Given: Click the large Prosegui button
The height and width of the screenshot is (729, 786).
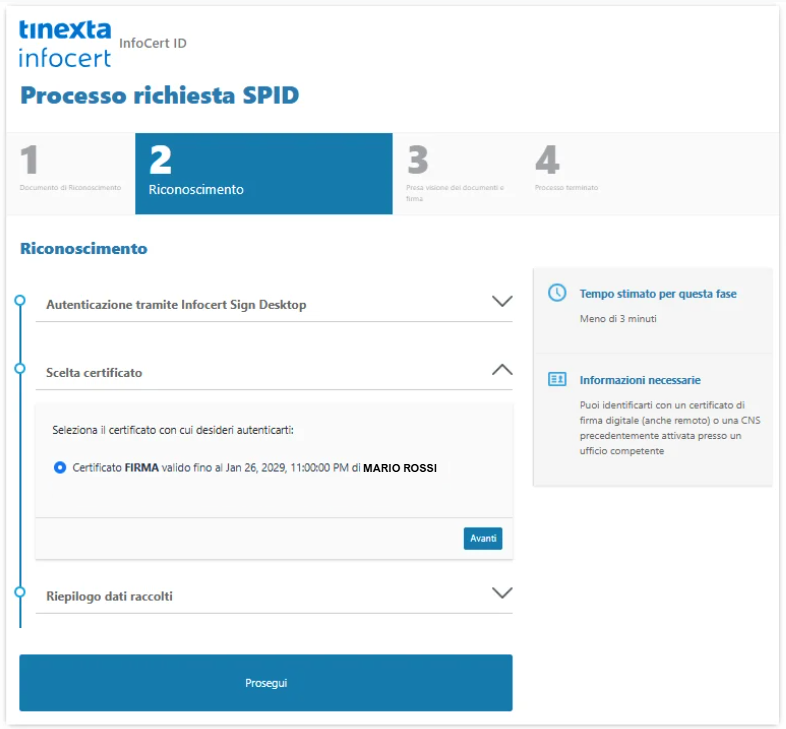Looking at the screenshot, I should point(266,682).
